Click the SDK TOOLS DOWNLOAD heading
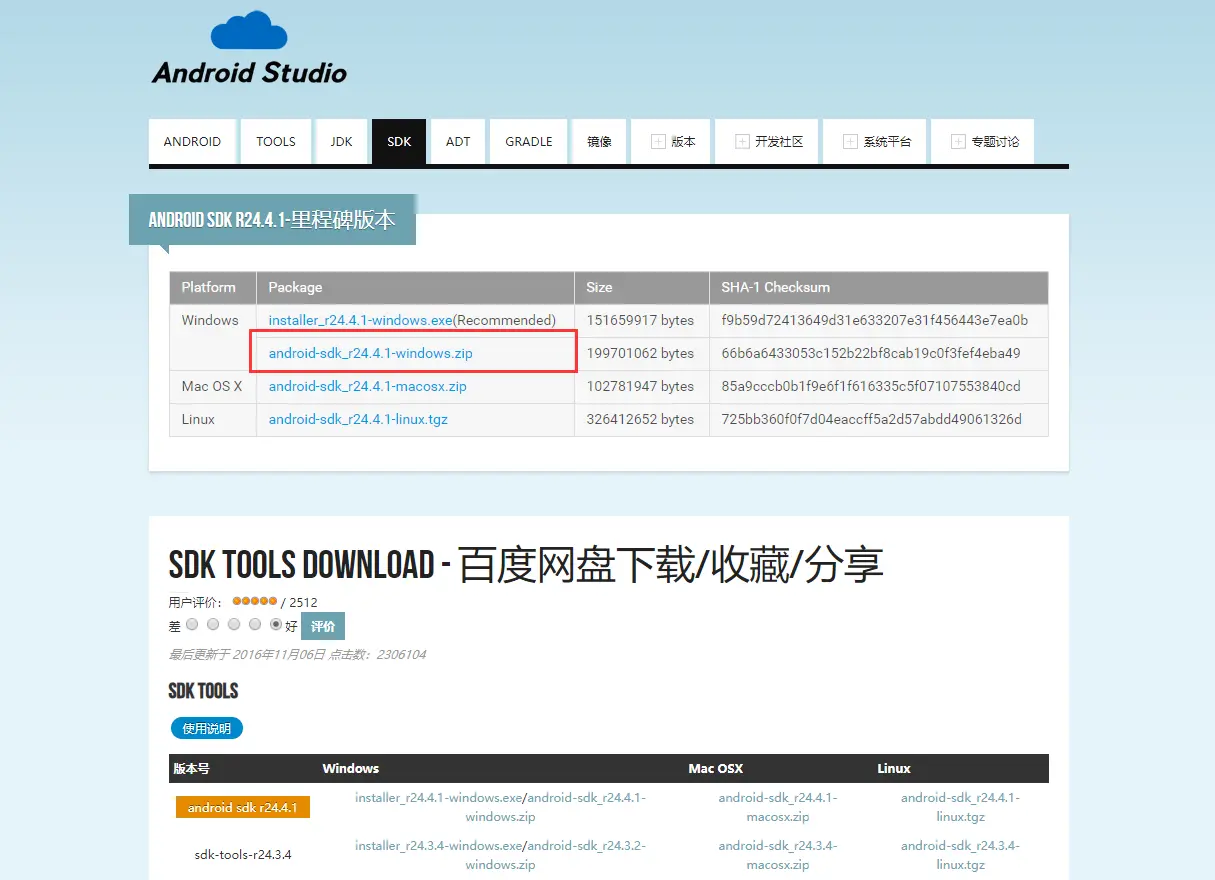Screen dimensions: 1215x880 click(x=526, y=565)
